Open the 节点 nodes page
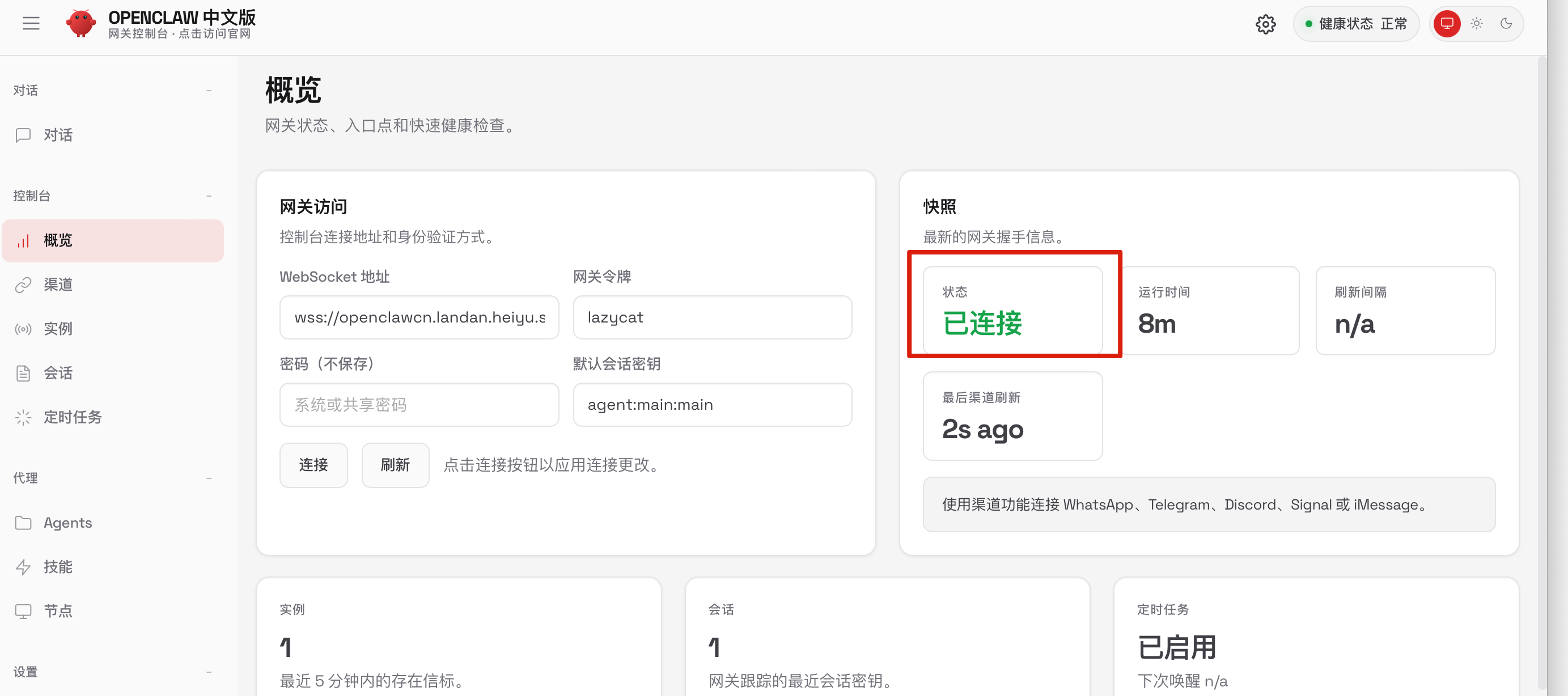The height and width of the screenshot is (696, 1568). (113, 611)
